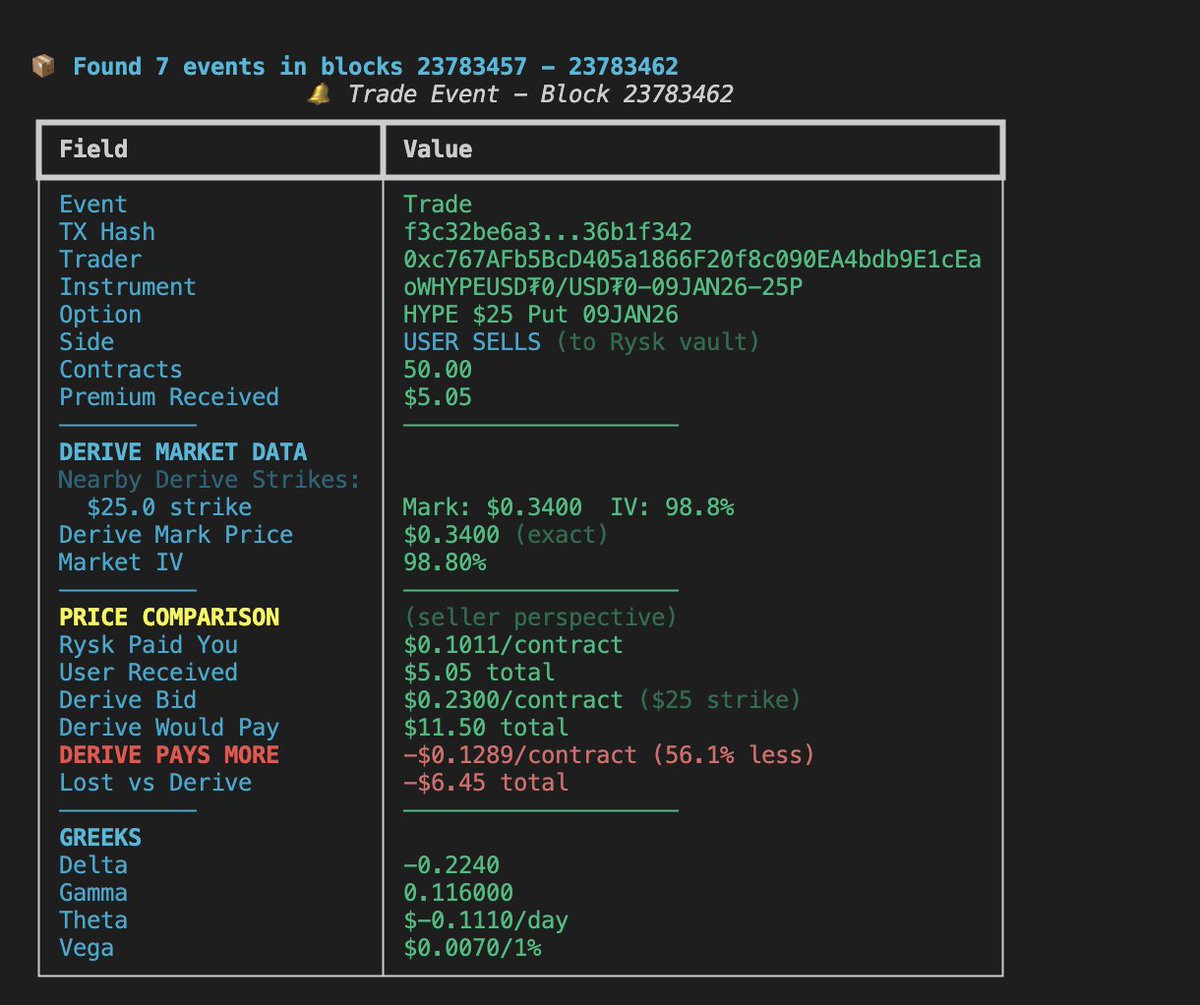Click the 'Rysk Paid You' label
This screenshot has width=1200, height=1005.
pyautogui.click(x=148, y=645)
